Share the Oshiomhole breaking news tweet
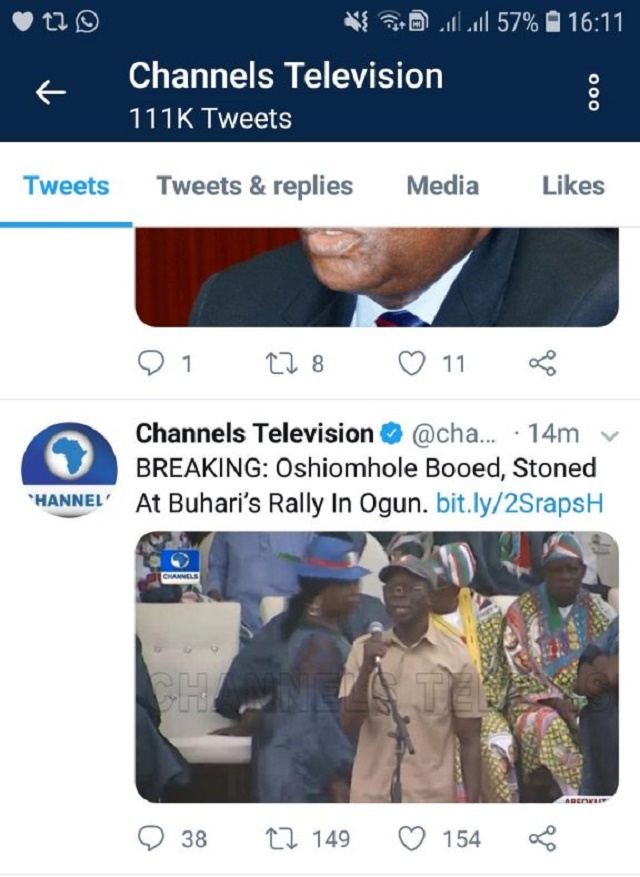Viewport: 640px width, 877px height. [x=541, y=838]
